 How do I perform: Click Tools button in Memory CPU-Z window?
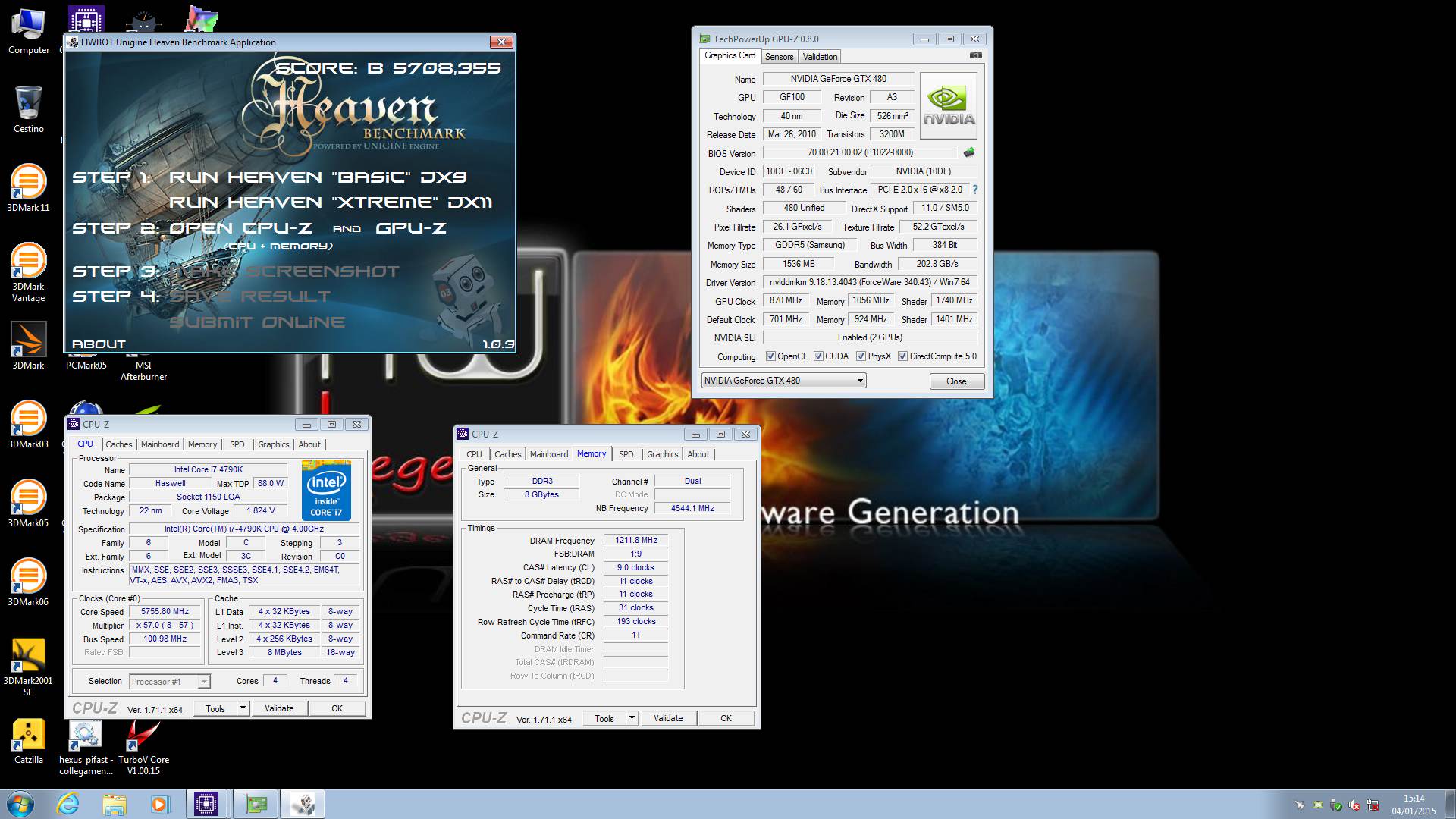pos(604,718)
